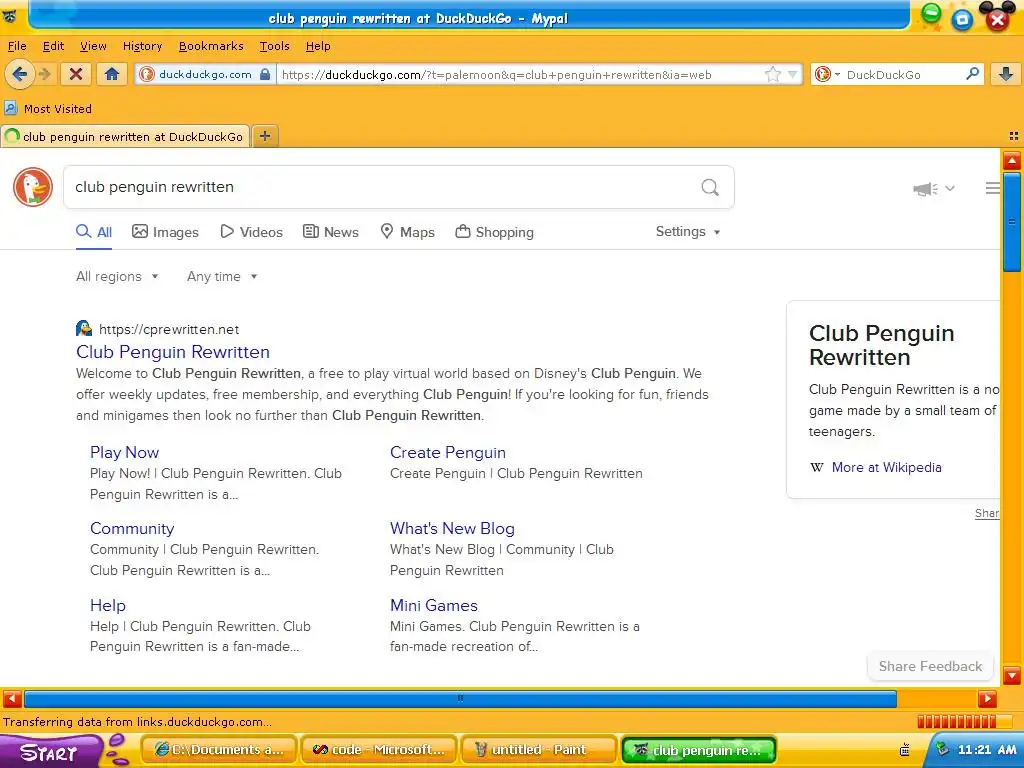The image size is (1024, 768).
Task: Open the Help menu in the menu bar
Action: click(x=318, y=46)
